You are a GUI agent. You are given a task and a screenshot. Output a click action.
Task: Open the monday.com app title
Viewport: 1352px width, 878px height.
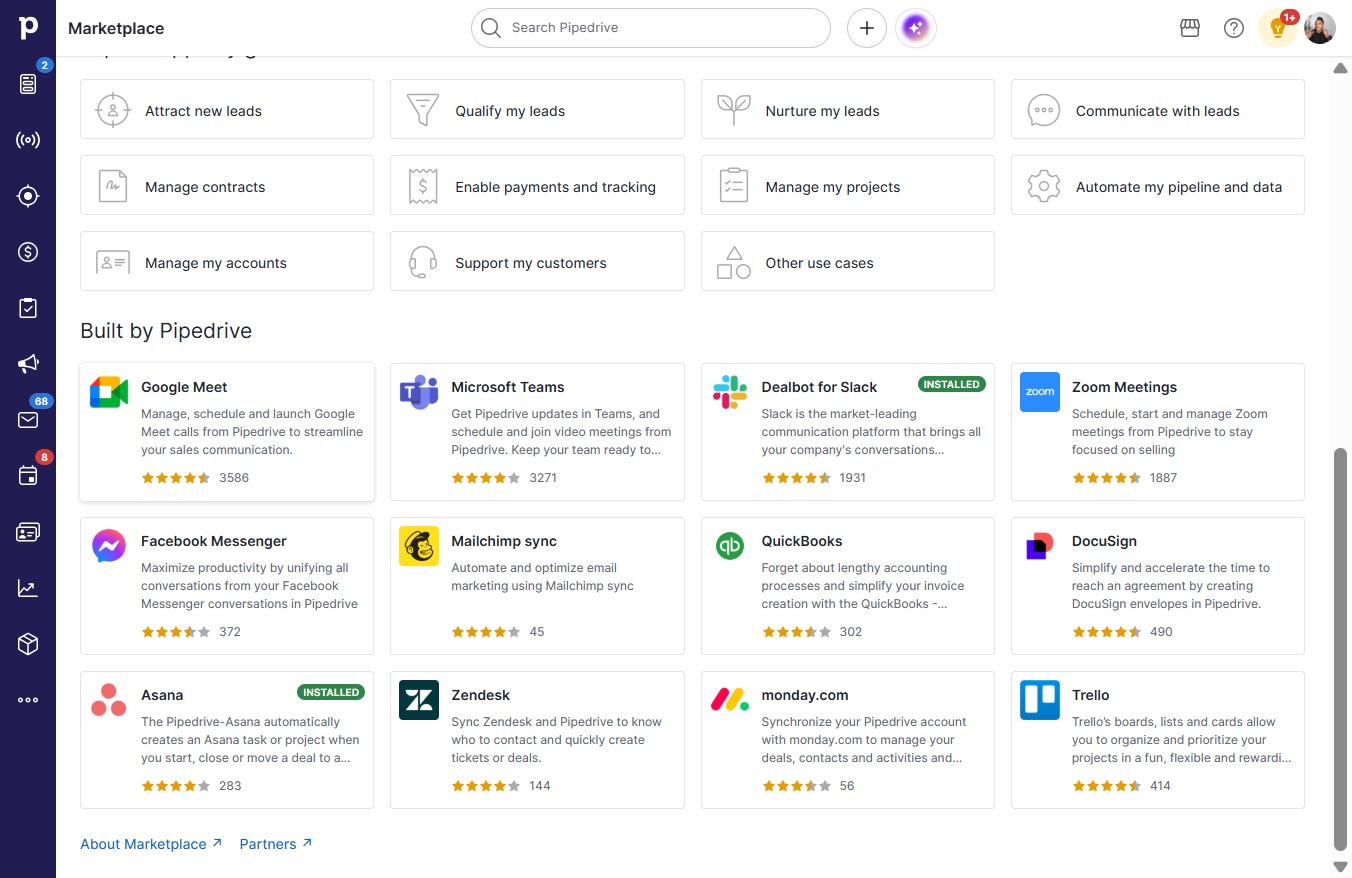[805, 695]
